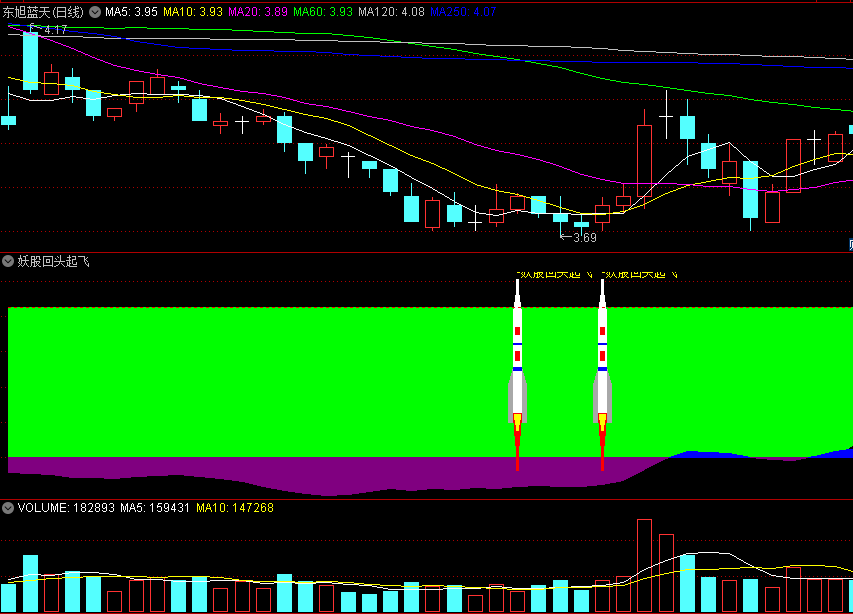853x614 pixels.
Task: Click the yellow MA10: 3.93 label
Action: click(193, 12)
